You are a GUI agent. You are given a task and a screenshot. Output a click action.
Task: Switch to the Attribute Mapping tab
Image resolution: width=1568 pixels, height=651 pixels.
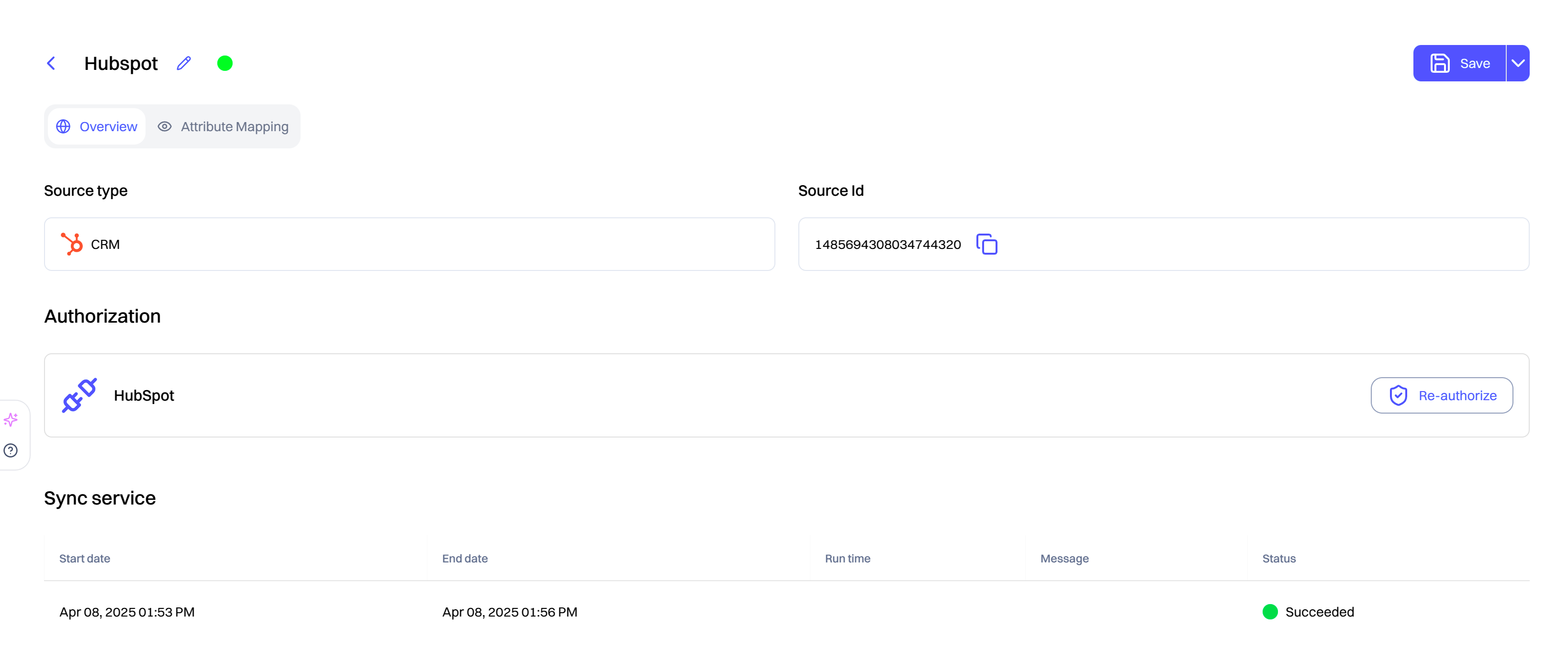pos(223,127)
